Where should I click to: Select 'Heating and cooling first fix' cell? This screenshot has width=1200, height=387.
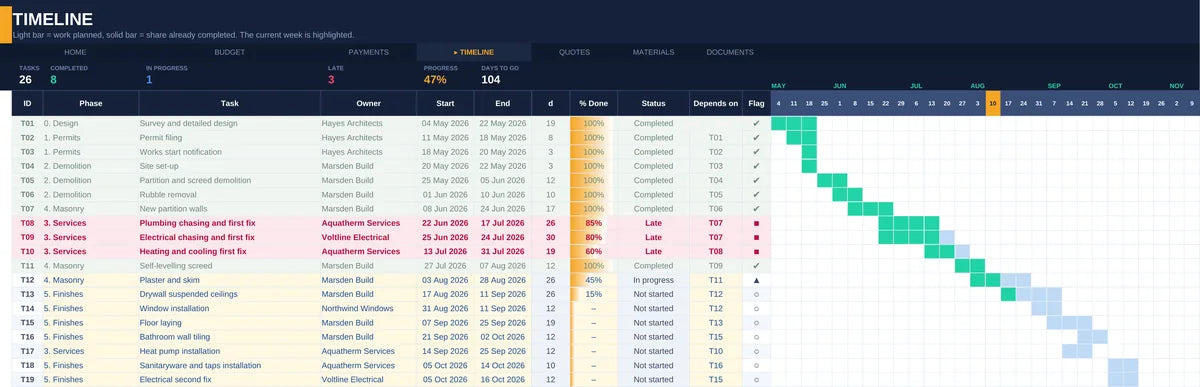point(229,252)
